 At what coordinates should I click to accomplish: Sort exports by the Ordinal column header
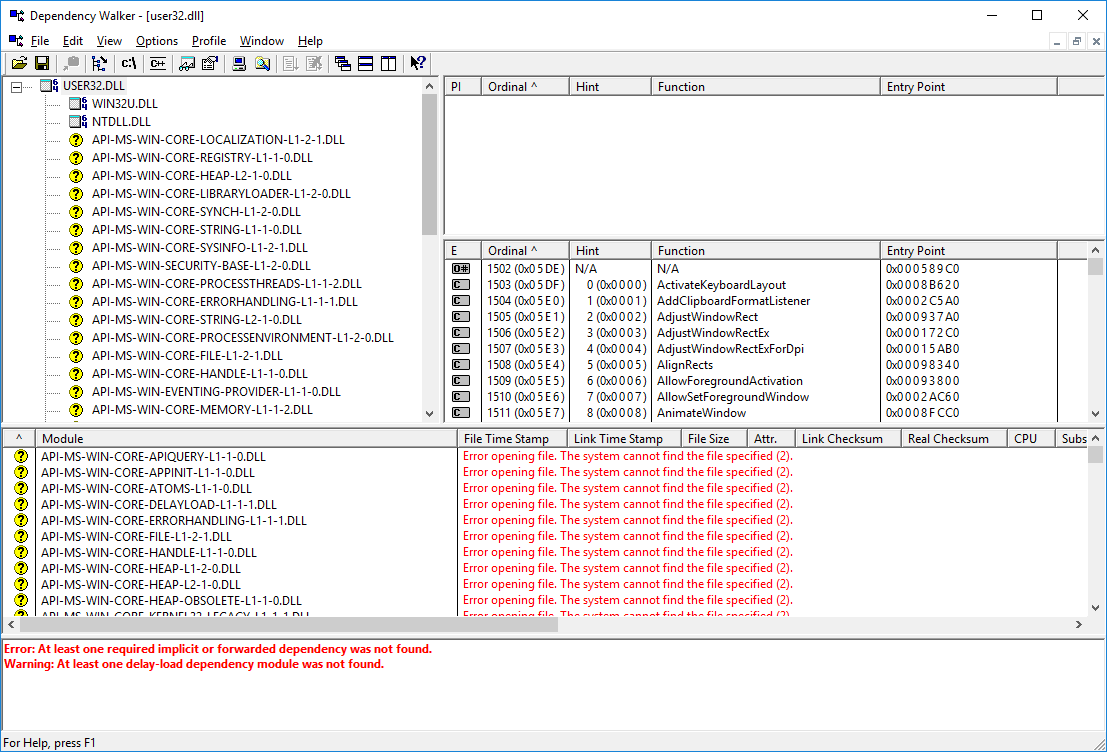(525, 251)
